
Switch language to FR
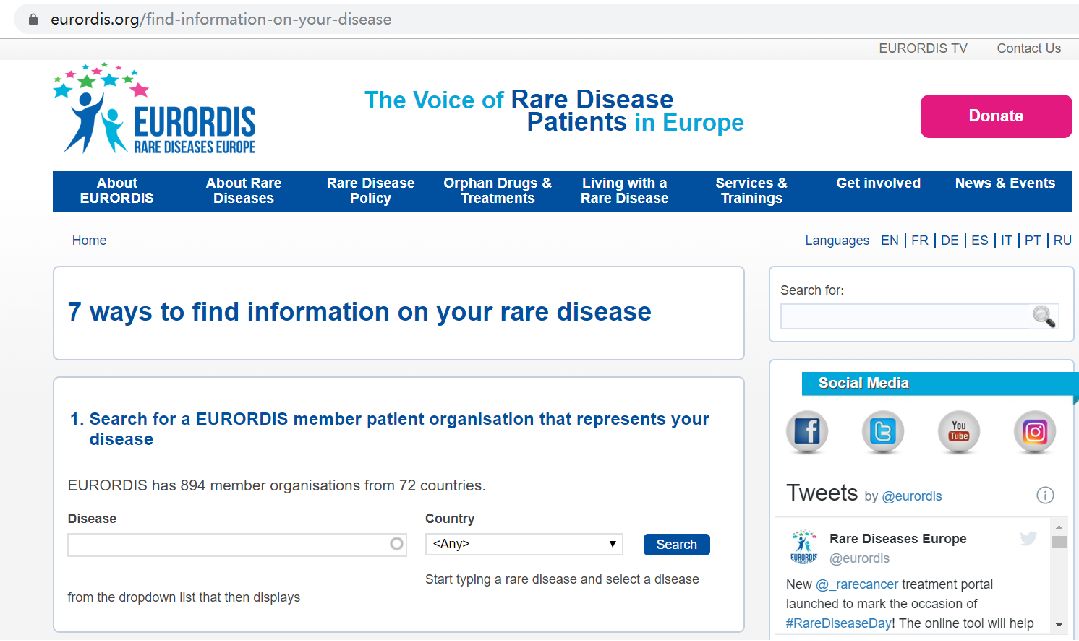919,240
